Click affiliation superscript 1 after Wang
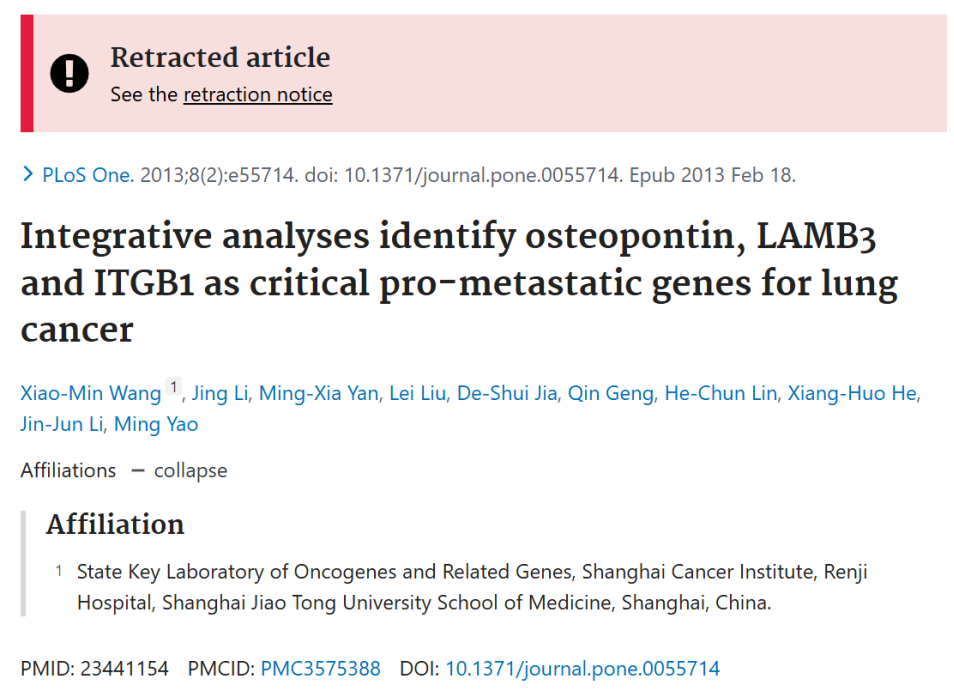Screen dimensions: 954x697 [x=173, y=387]
